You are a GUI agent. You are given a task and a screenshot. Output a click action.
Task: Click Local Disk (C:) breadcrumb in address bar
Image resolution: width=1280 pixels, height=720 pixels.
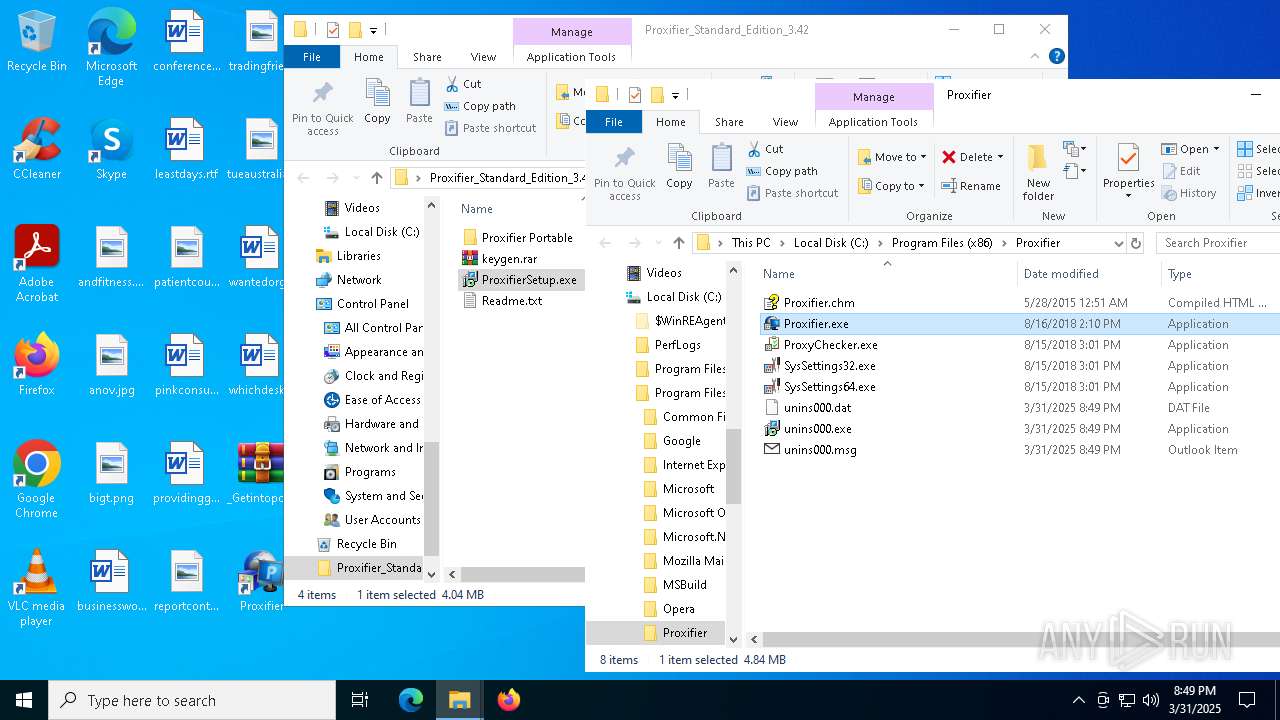[x=831, y=243]
